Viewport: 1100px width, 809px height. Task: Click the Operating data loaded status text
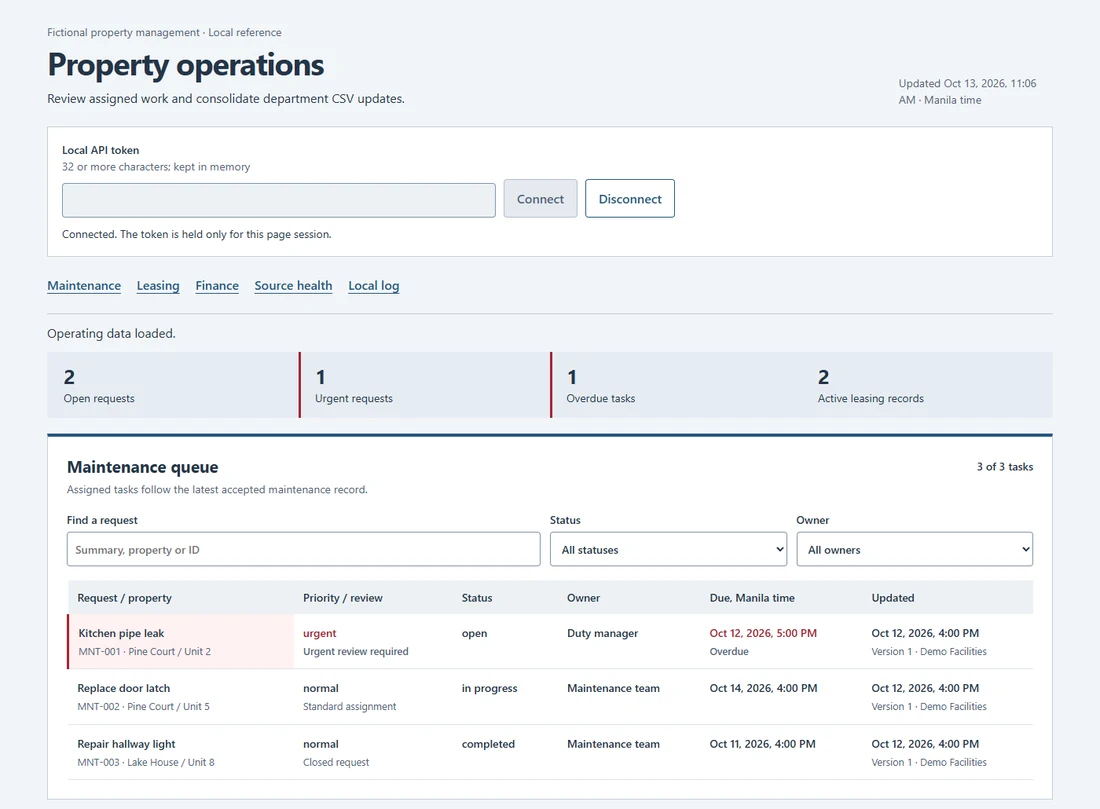click(112, 333)
